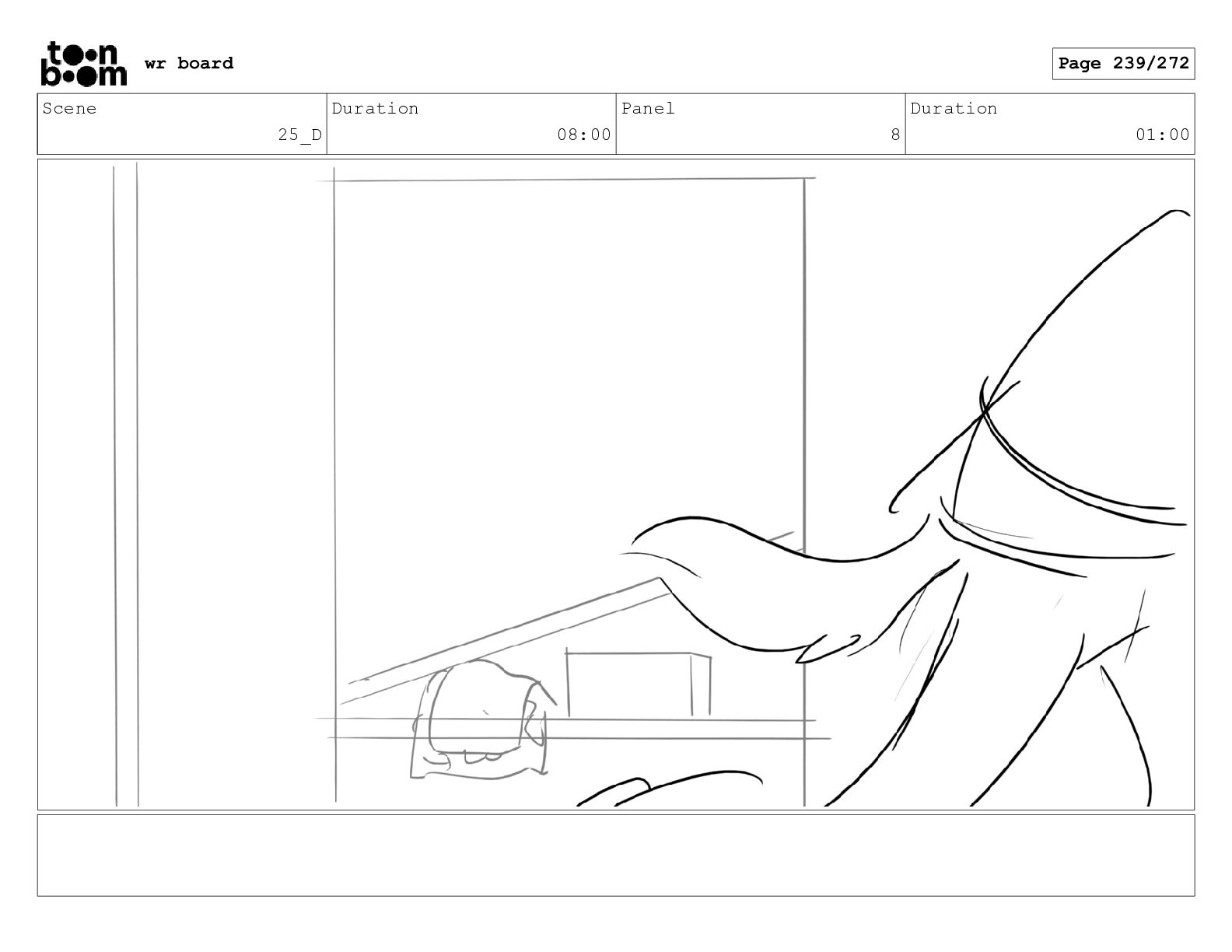Click the storyboard panel sketch image
Screen dimensions: 1232x952
click(616, 485)
